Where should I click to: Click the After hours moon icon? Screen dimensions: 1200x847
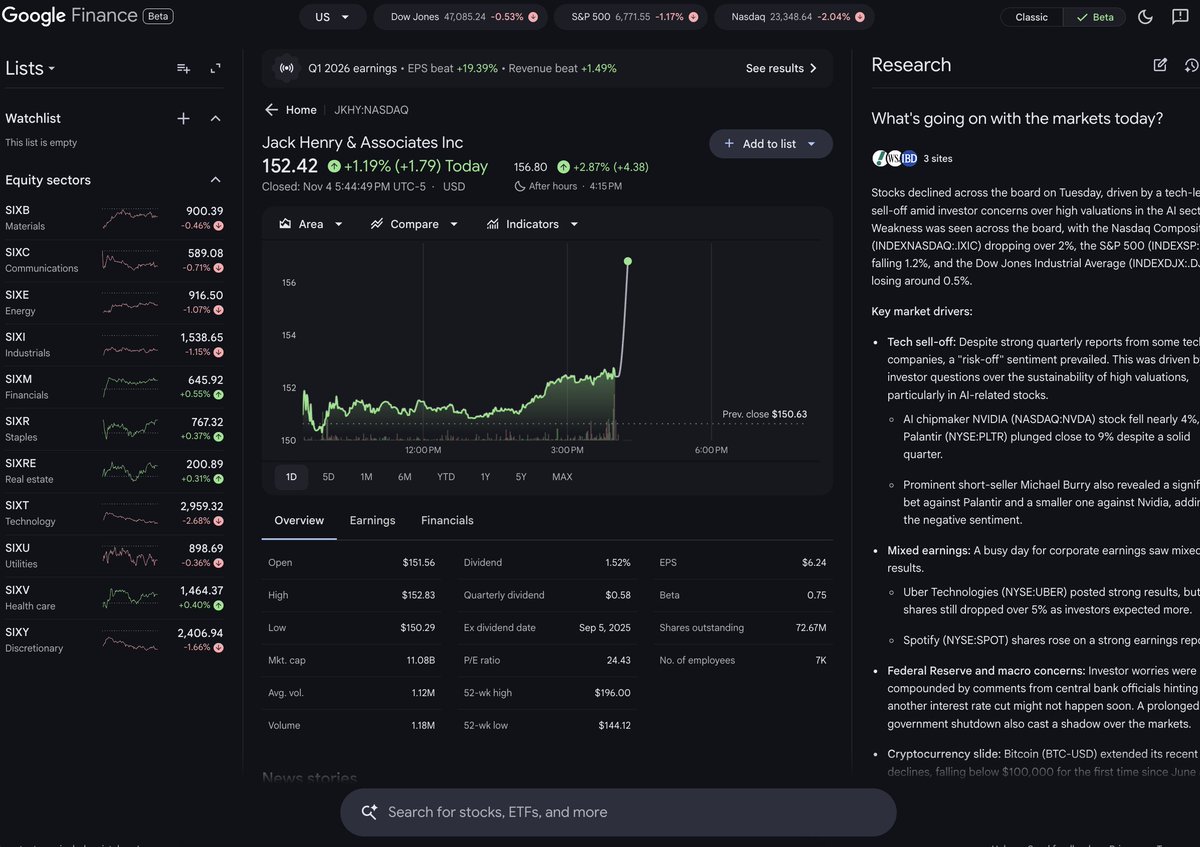tap(519, 186)
